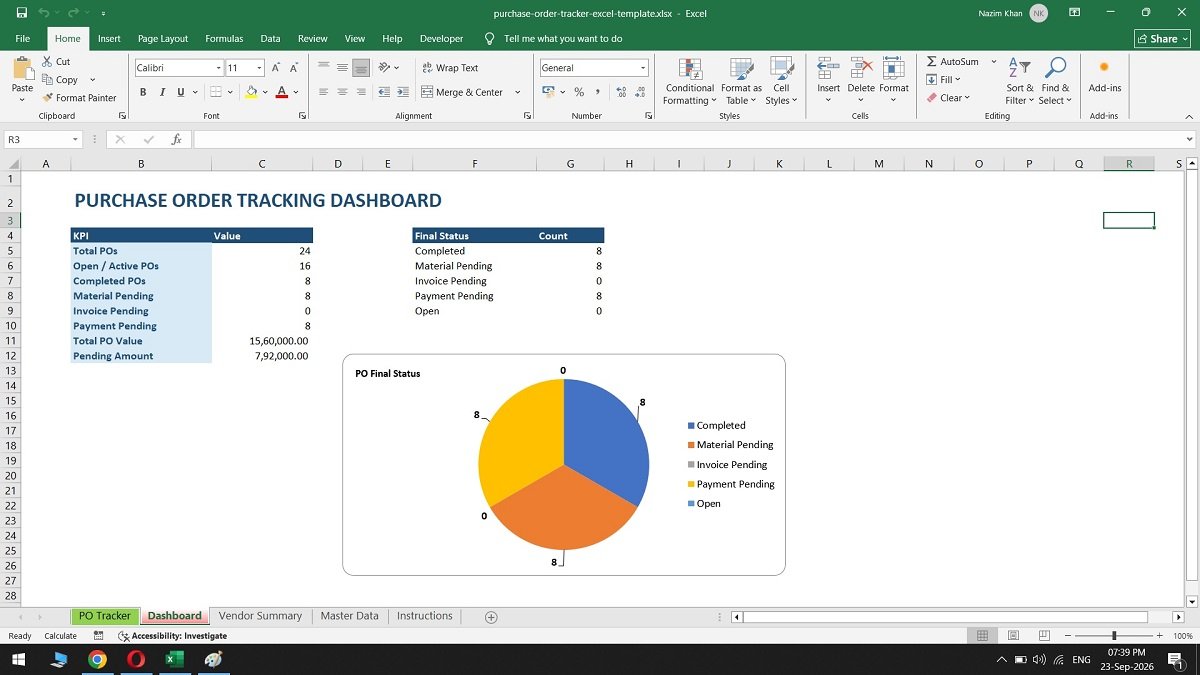Click the zoom in plus button

click(1159, 636)
